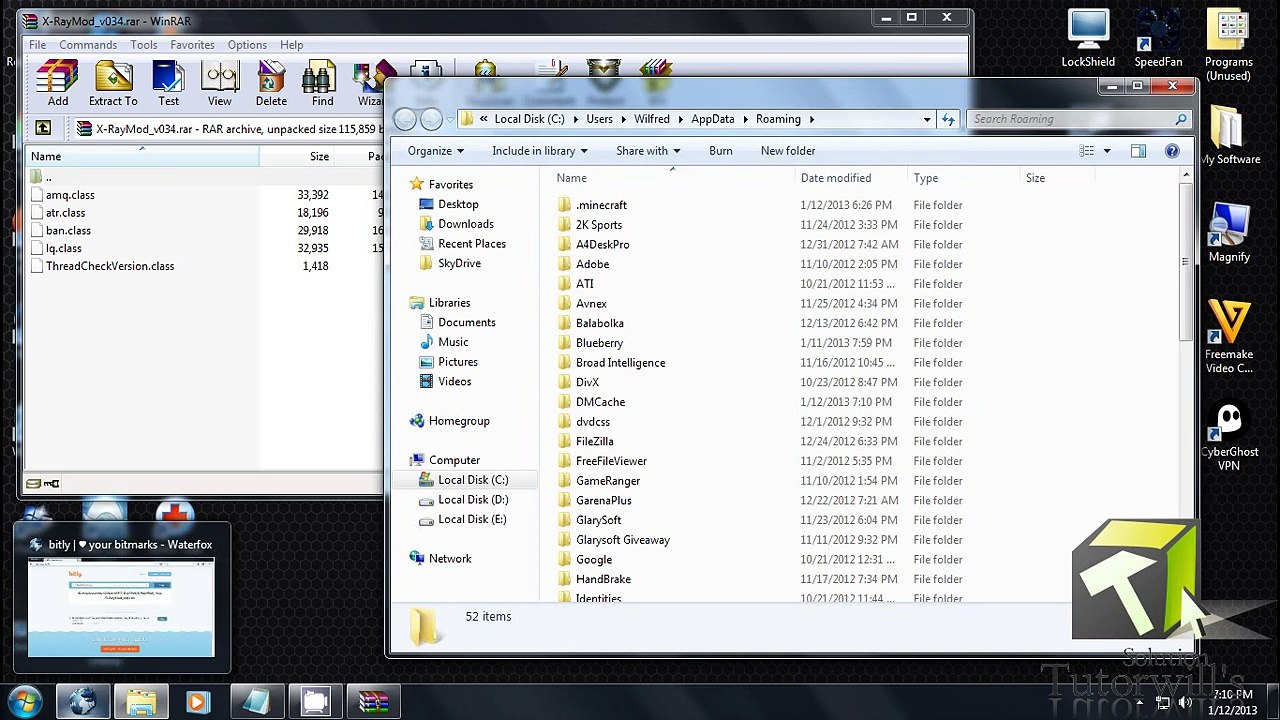Click Explorer refresh address button

coord(948,119)
